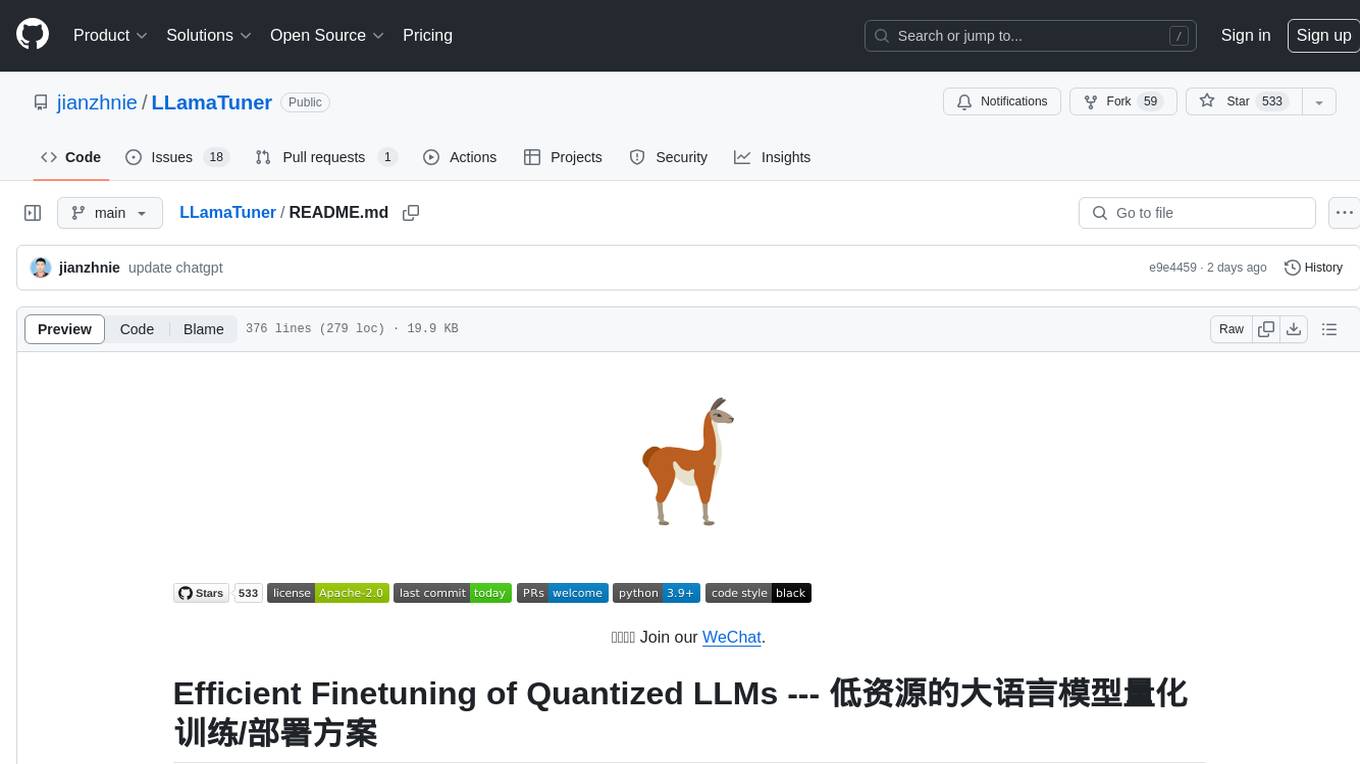Click the Issues count 18
1360x764 pixels.
pyautogui.click(x=216, y=157)
